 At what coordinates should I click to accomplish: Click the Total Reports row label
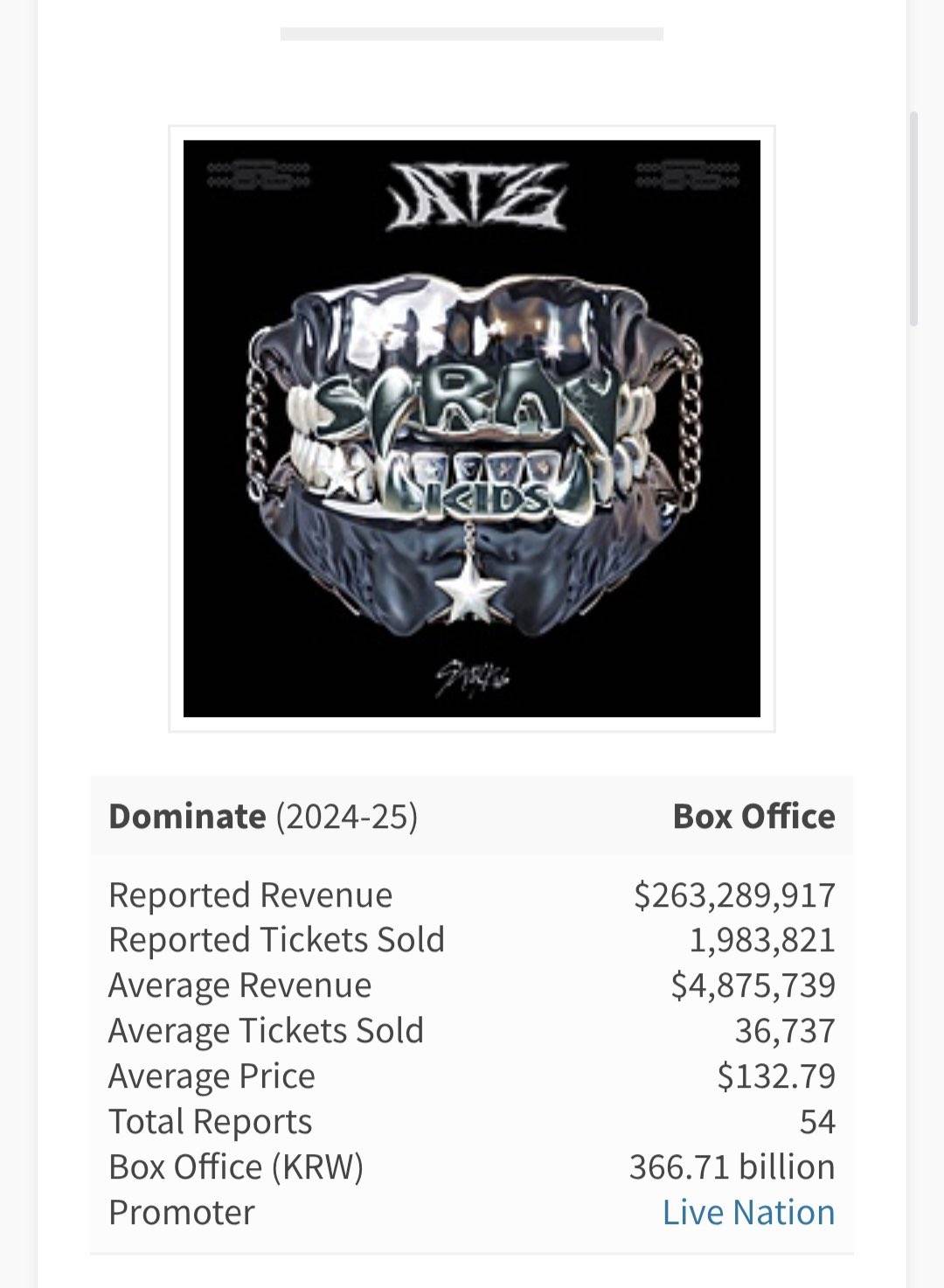coord(210,1122)
